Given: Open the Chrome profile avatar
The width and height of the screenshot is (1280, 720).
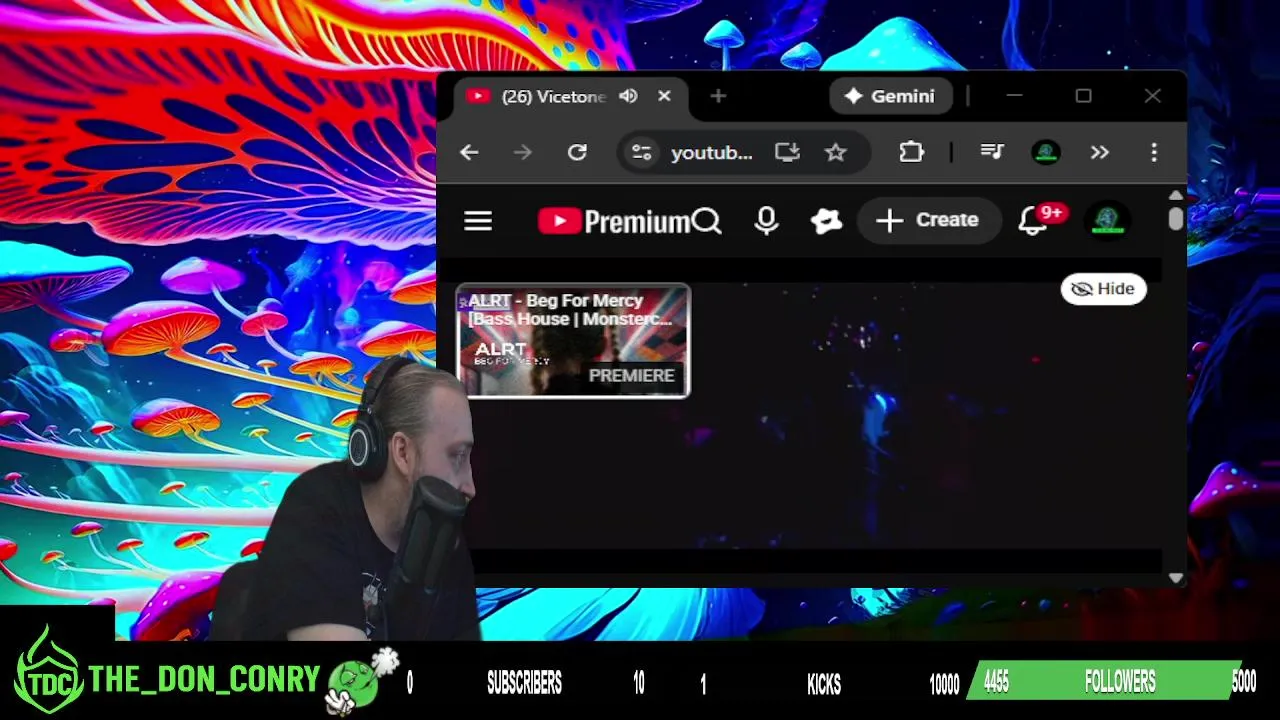Looking at the screenshot, I should 1046,152.
